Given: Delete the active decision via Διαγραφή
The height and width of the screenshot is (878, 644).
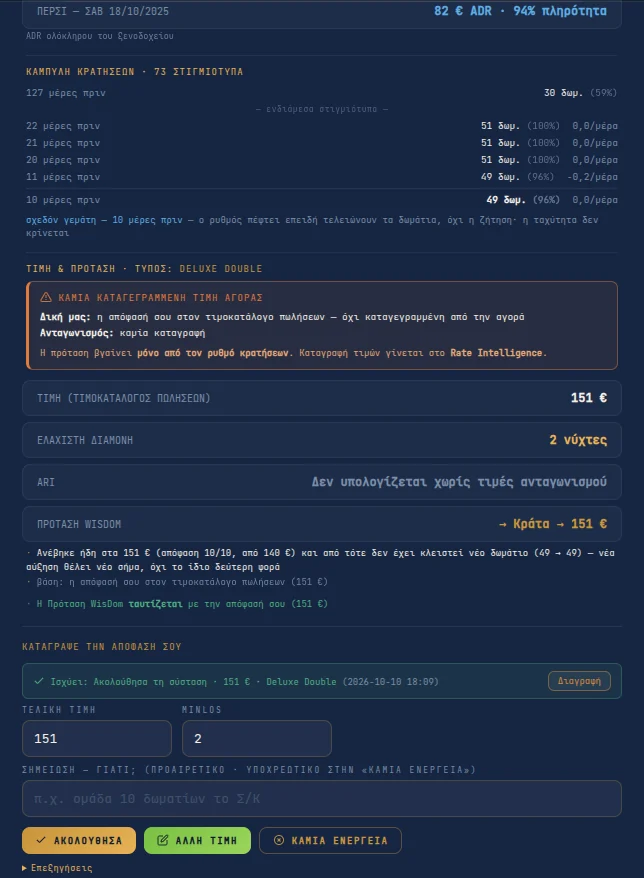Looking at the screenshot, I should (579, 681).
